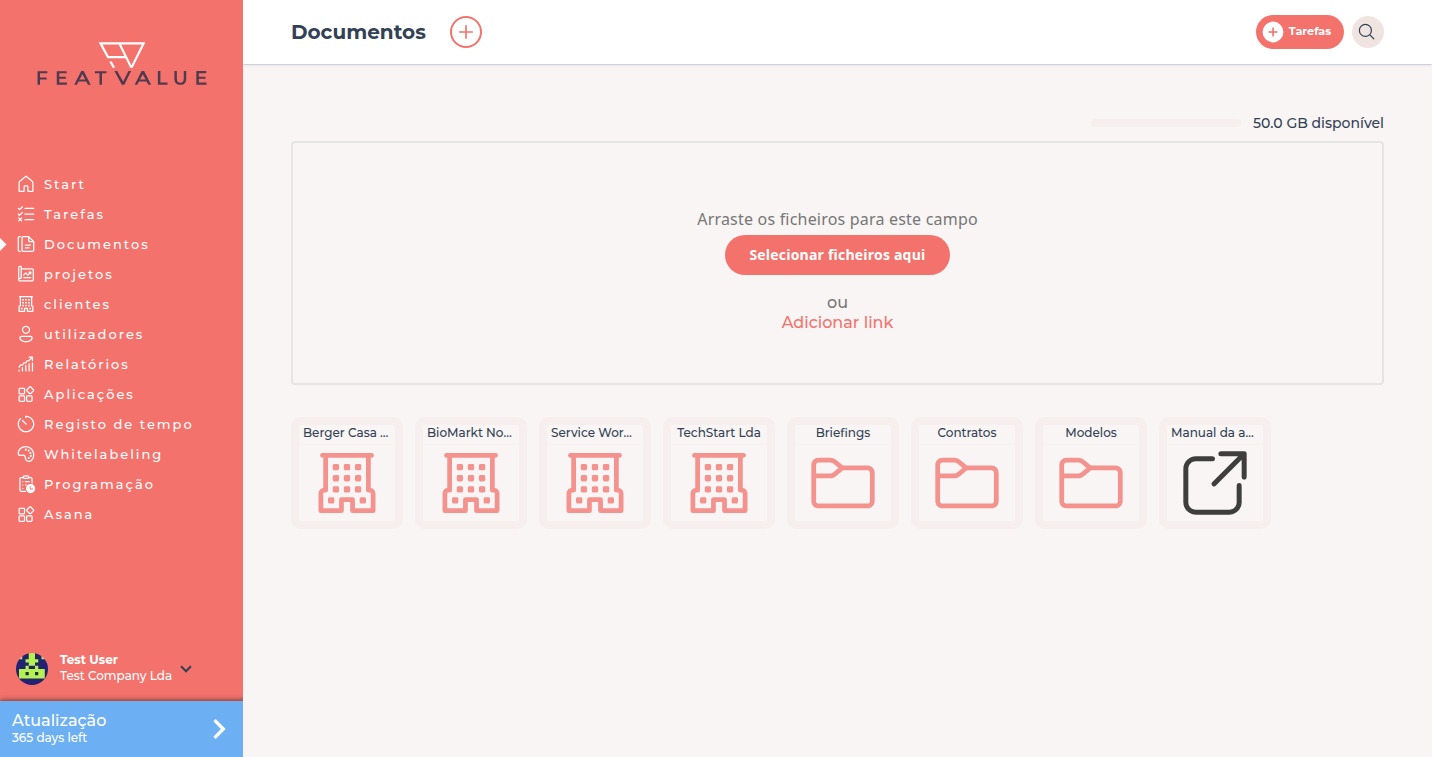Click the projetos chart icon in sidebar

26,274
